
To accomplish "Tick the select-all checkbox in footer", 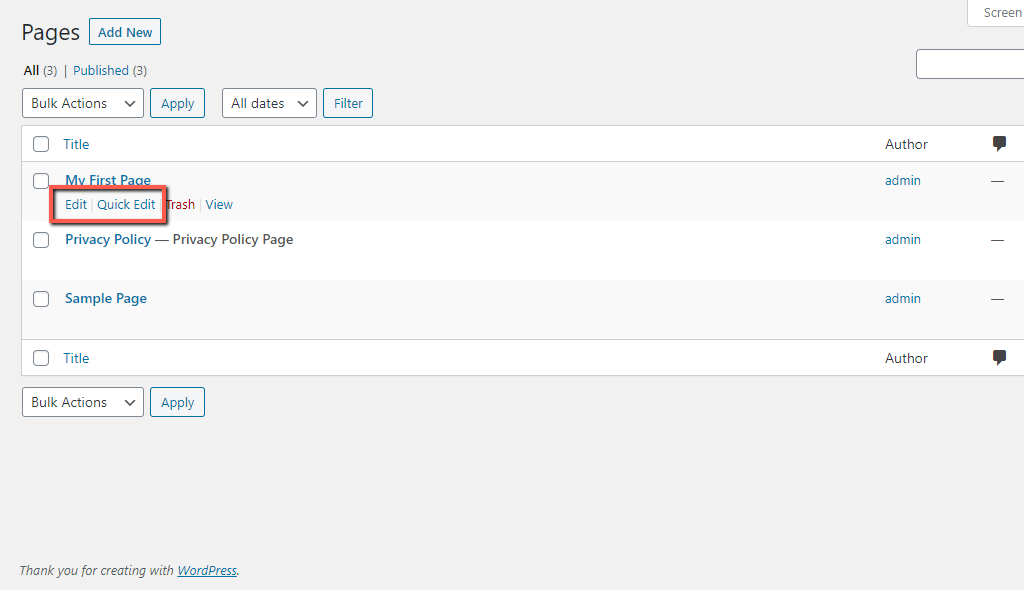I will pyautogui.click(x=41, y=358).
